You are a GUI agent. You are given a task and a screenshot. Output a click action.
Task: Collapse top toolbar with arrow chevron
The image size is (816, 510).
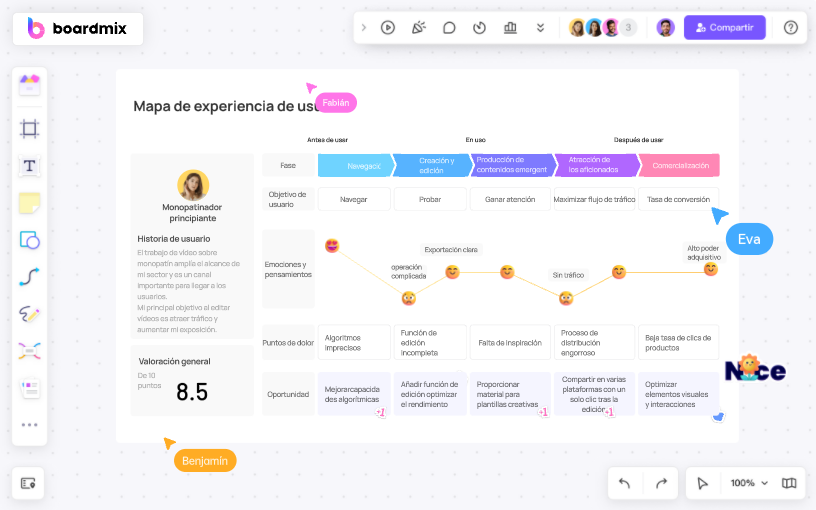point(364,28)
